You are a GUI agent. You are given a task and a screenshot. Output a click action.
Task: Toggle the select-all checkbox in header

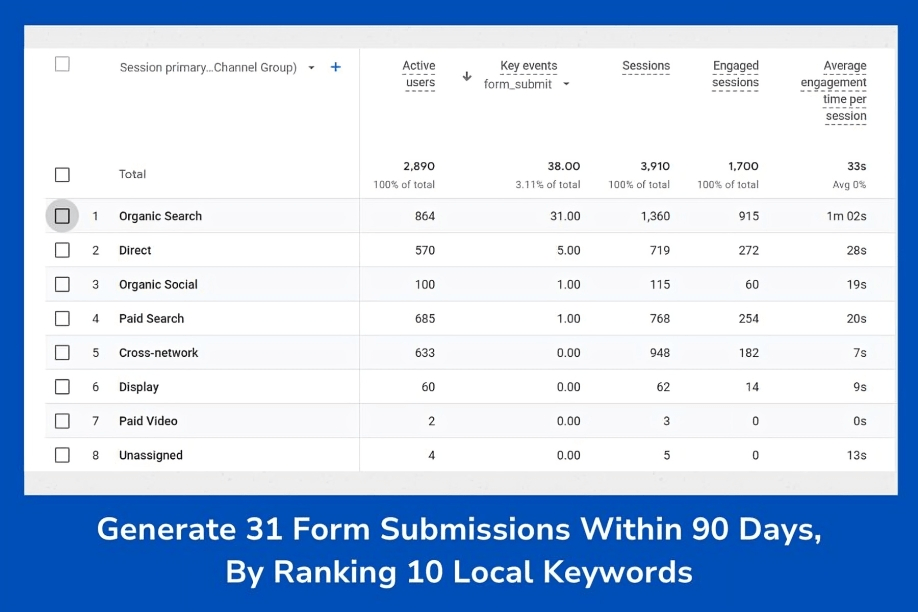(62, 65)
